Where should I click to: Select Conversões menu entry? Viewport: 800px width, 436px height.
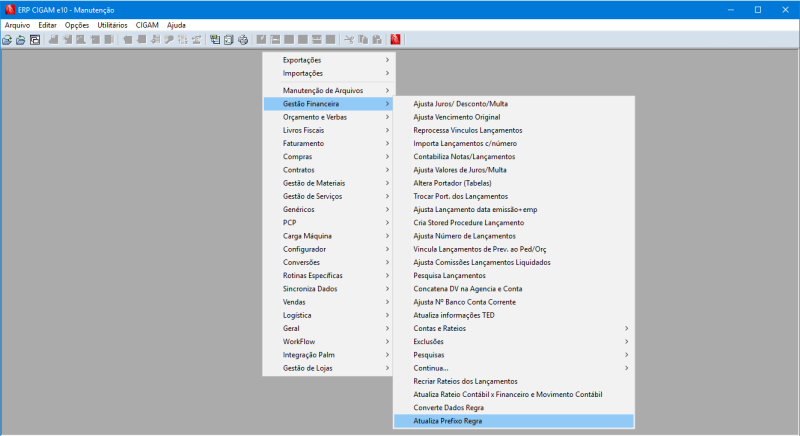[x=328, y=263]
